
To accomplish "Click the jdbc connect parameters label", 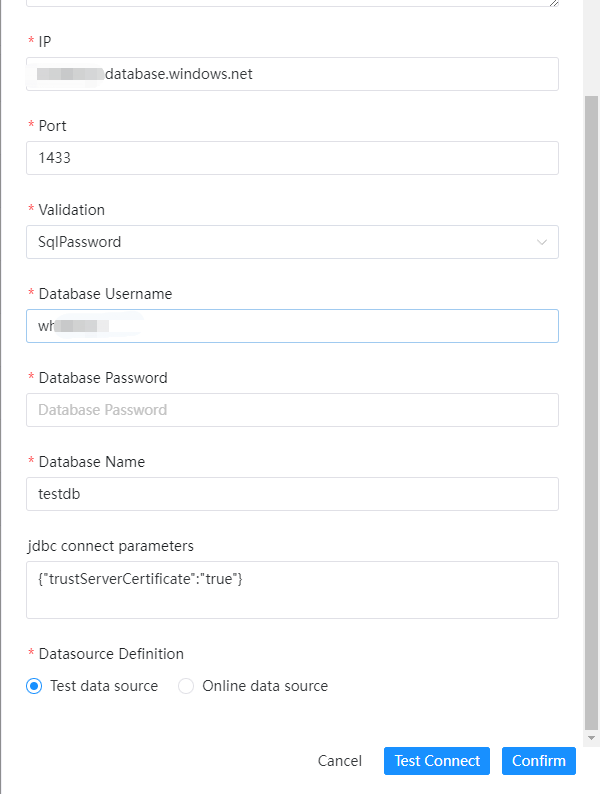I will click(110, 546).
